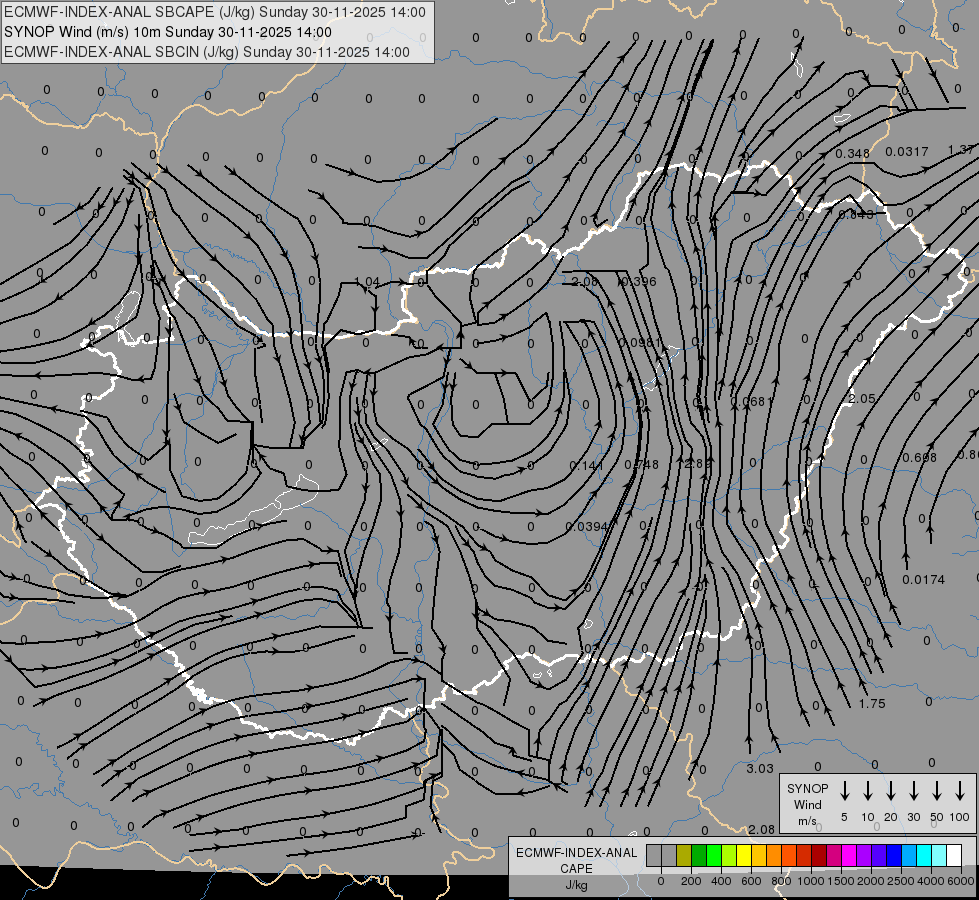Click the 600 tick label on CAPE scale

[x=751, y=881]
